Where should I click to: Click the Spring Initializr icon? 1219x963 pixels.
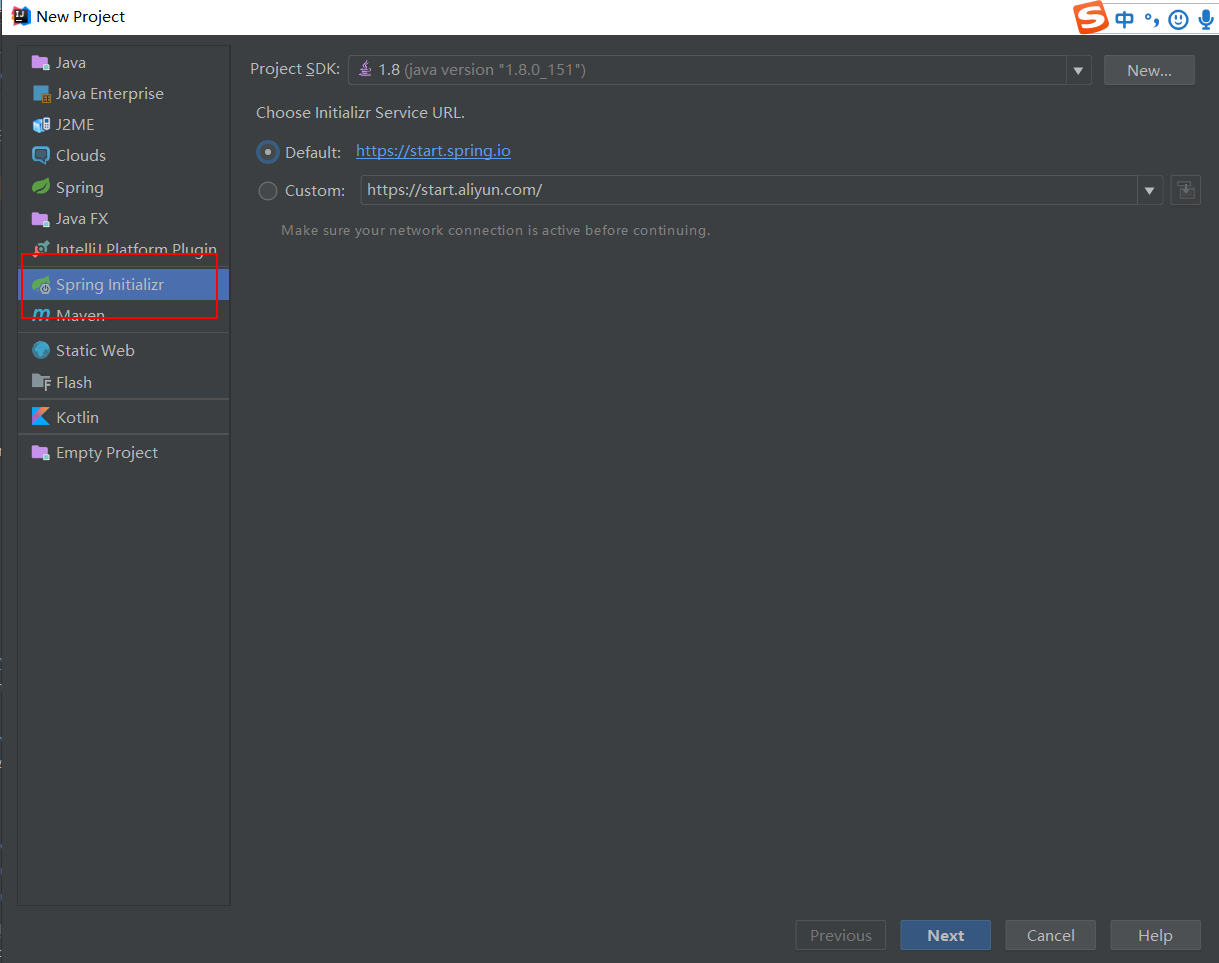point(40,284)
